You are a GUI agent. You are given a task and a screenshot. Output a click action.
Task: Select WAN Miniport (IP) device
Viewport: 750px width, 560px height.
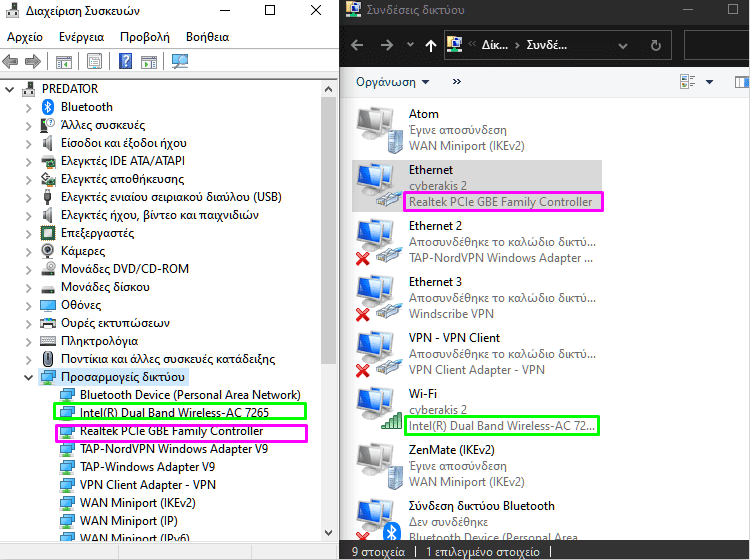coord(129,520)
